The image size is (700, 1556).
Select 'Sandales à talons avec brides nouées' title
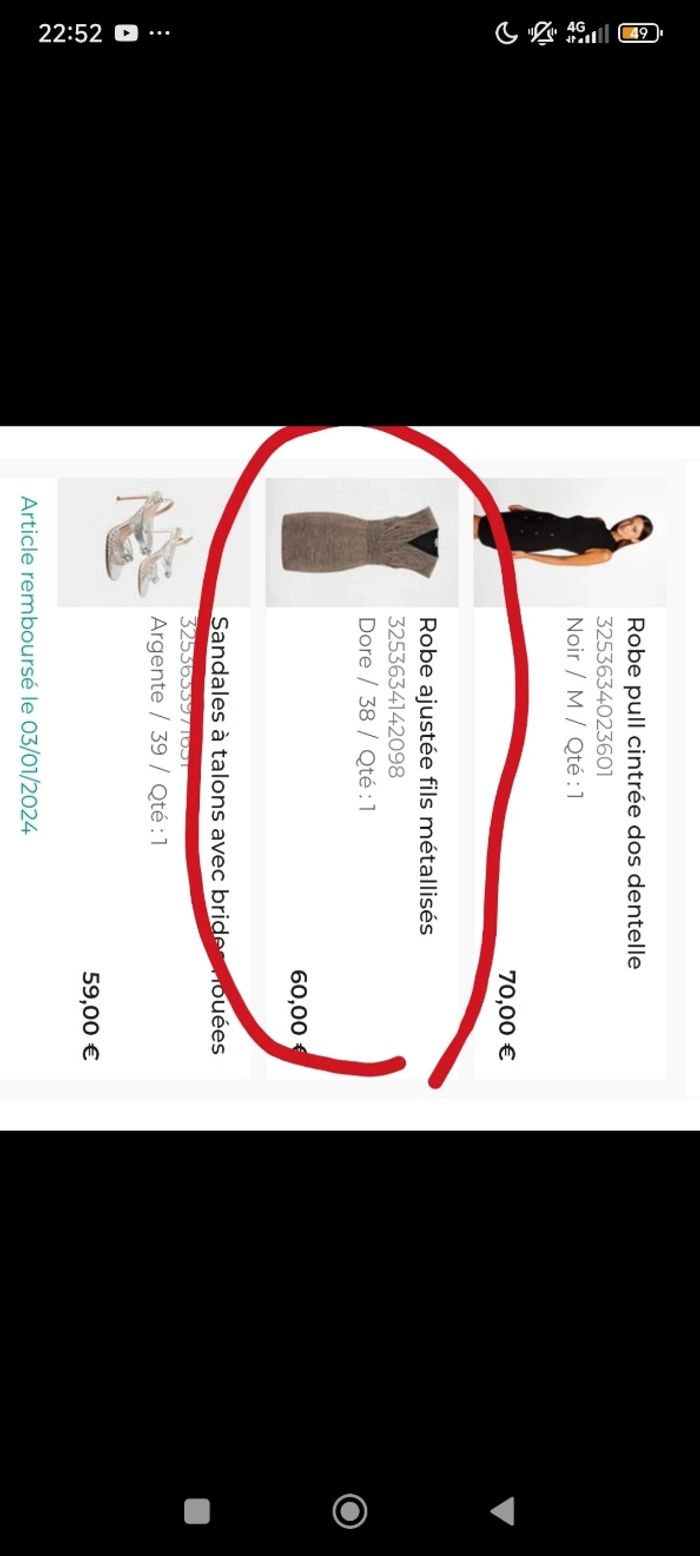click(219, 835)
